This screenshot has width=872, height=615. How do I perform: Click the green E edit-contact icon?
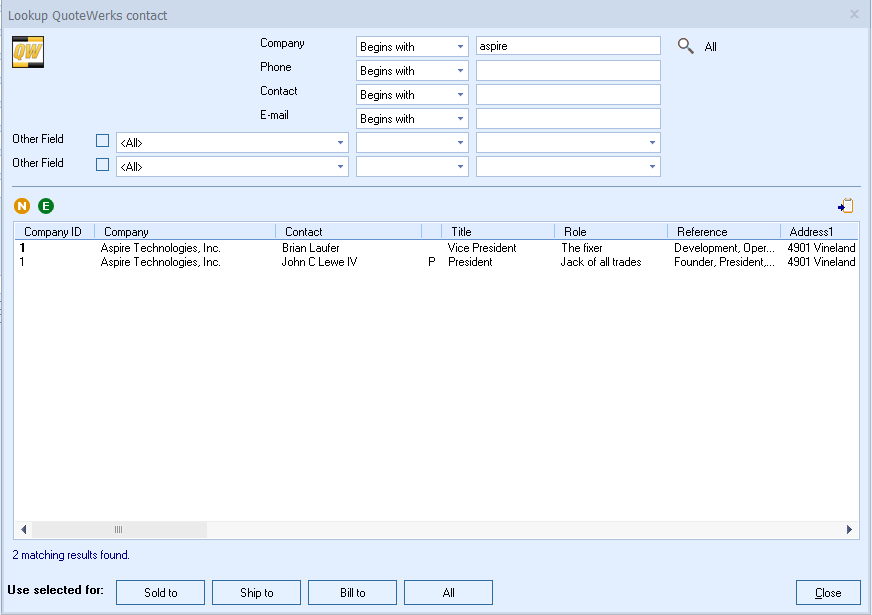coord(45,205)
